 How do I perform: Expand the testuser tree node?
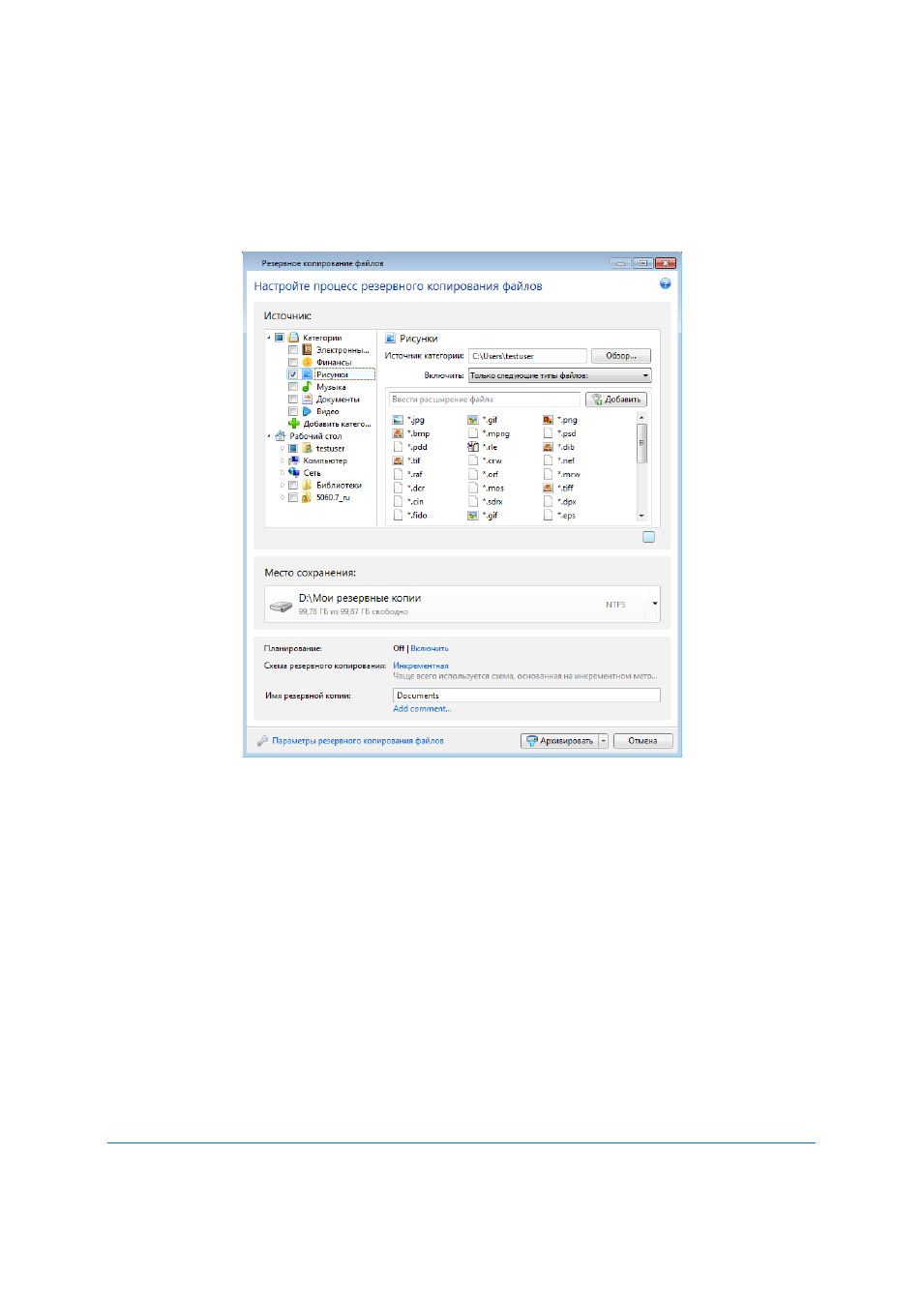283,448
